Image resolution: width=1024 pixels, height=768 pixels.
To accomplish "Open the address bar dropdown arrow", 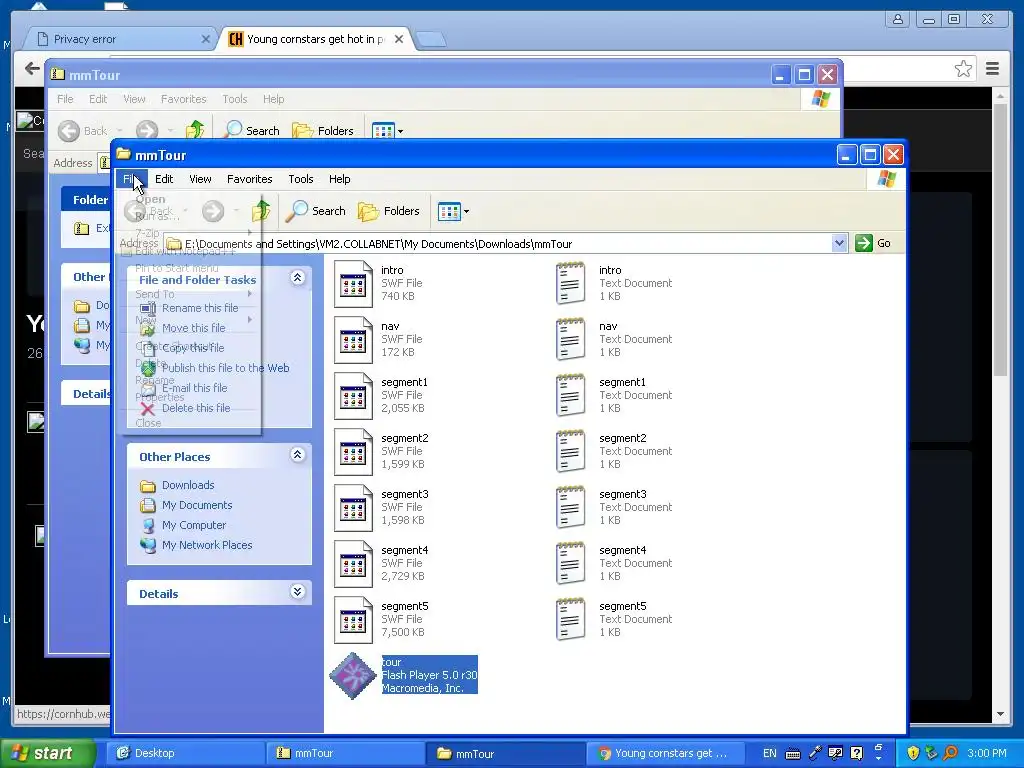I will point(839,244).
